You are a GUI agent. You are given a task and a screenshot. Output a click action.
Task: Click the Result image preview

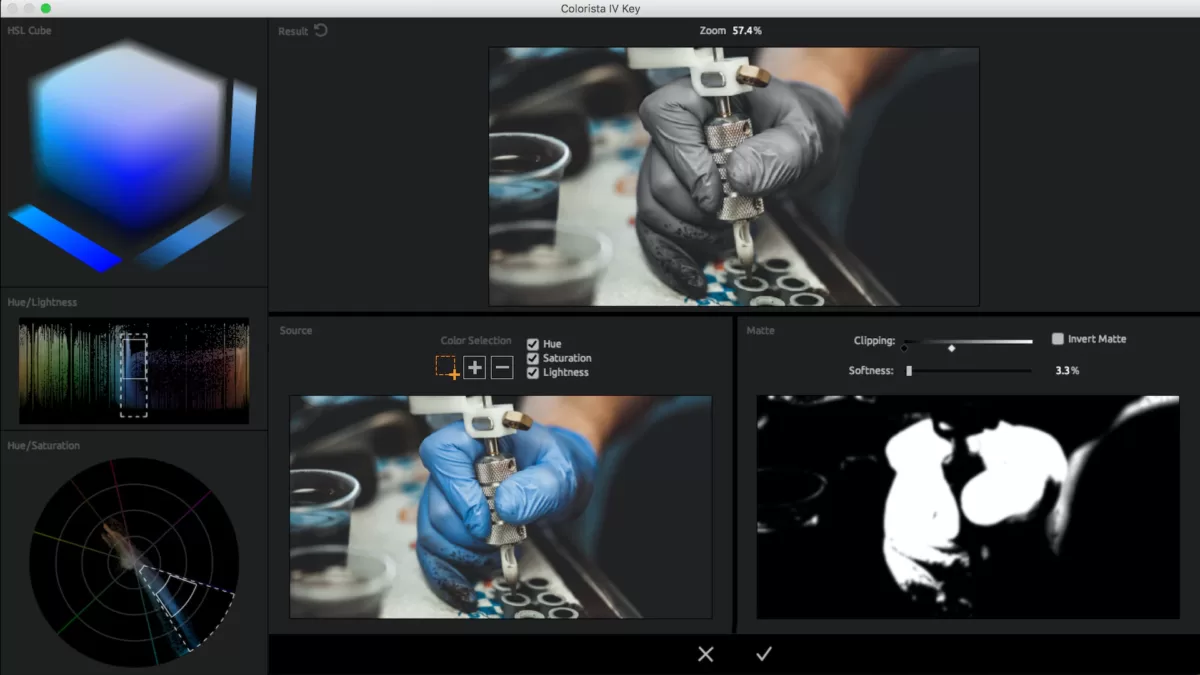point(734,176)
